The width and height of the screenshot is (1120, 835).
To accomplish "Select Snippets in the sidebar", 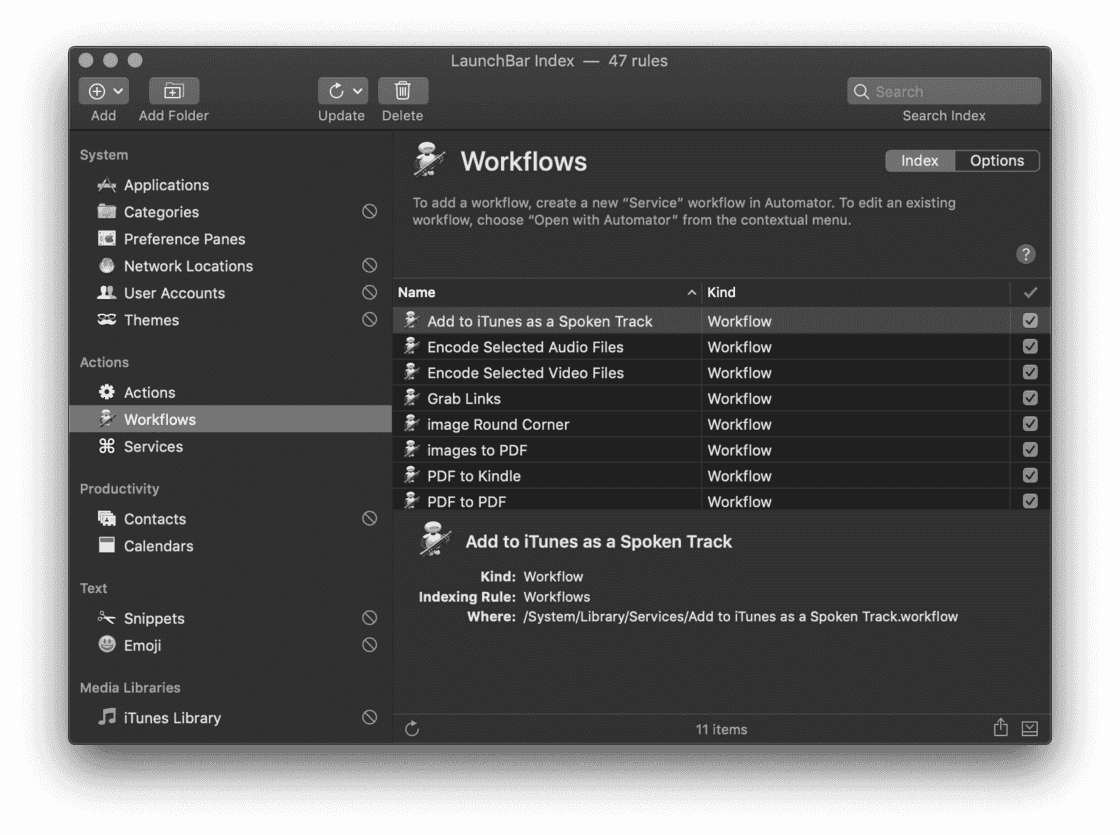I will 230,619.
